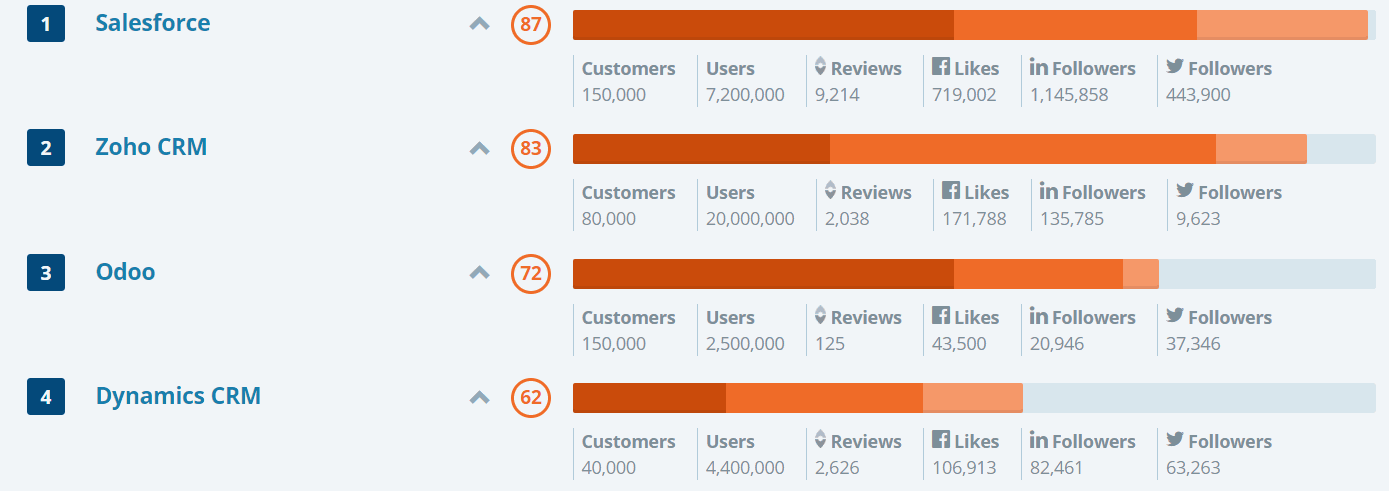The image size is (1389, 491).
Task: Select Zoho CRM Twitter followers 9,623
Action: 1198,219
